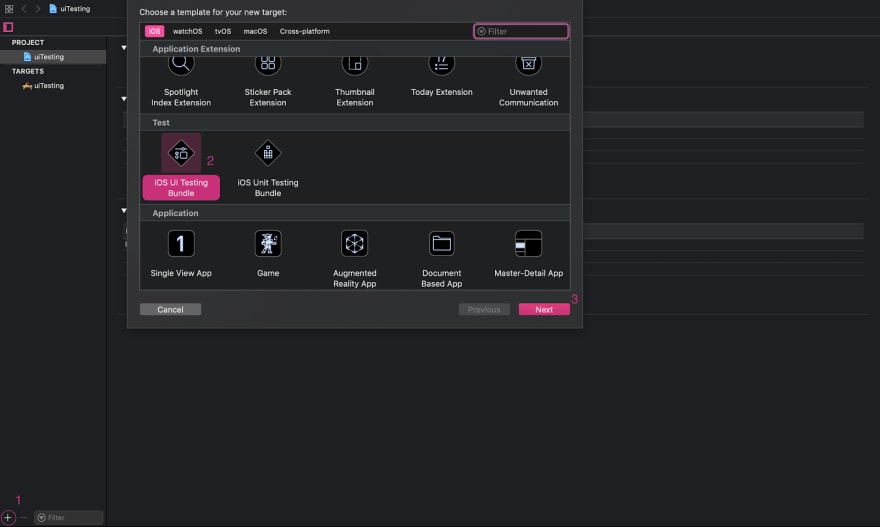880x527 pixels.
Task: Add a new target with the plus button
Action: click(x=8, y=517)
